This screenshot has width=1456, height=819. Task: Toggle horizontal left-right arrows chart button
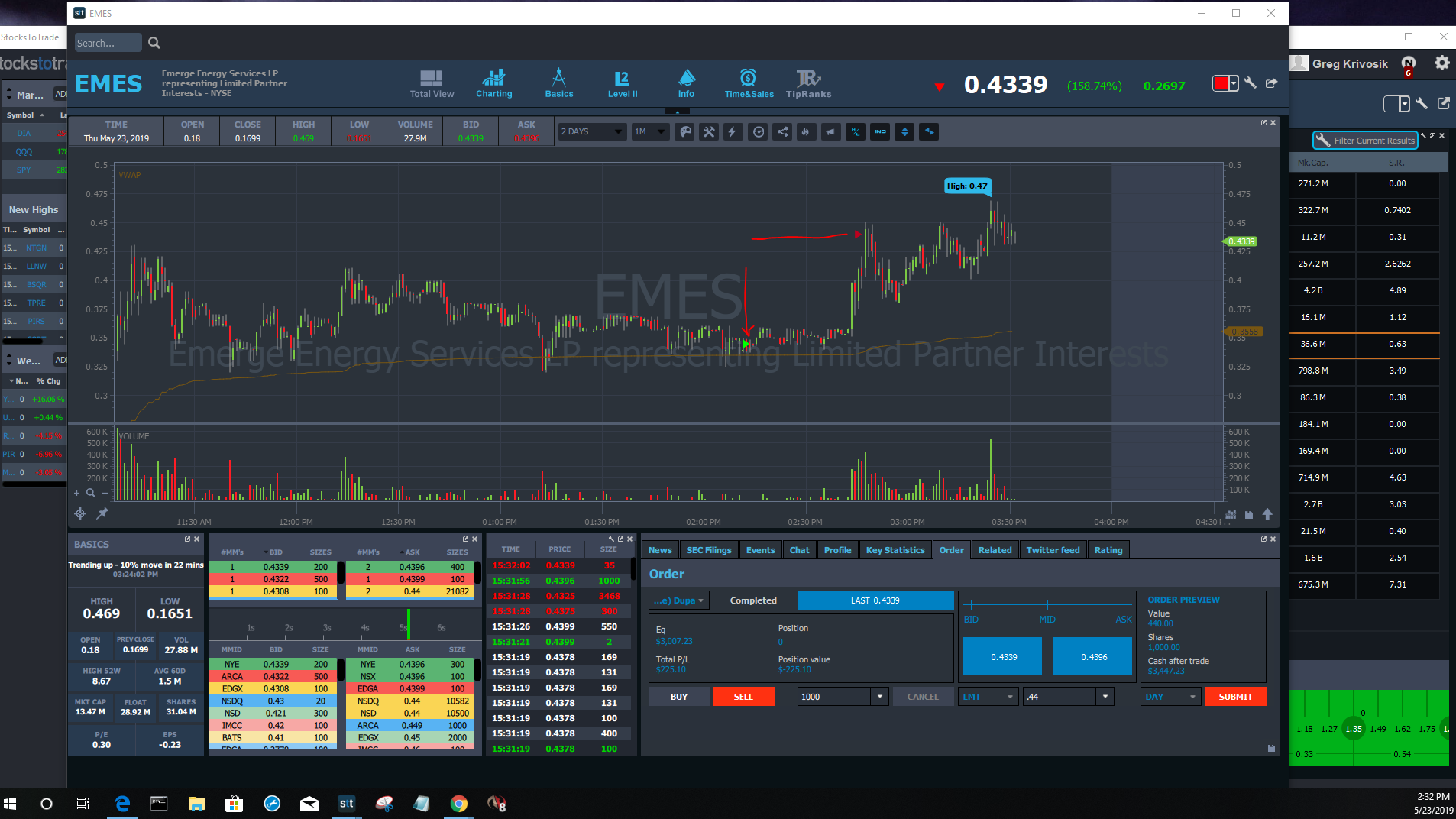point(929,131)
